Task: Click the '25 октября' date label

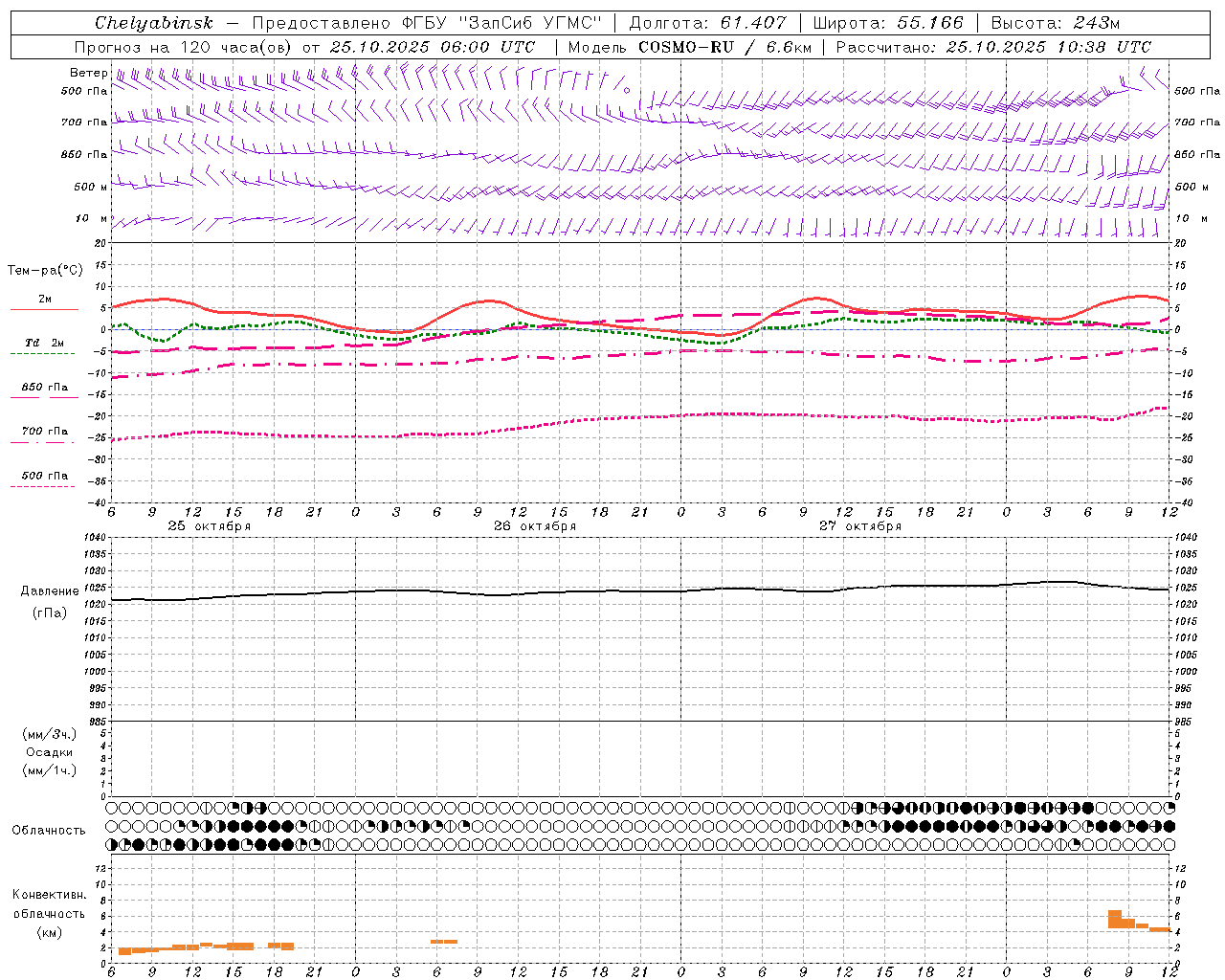Action: tap(210, 526)
